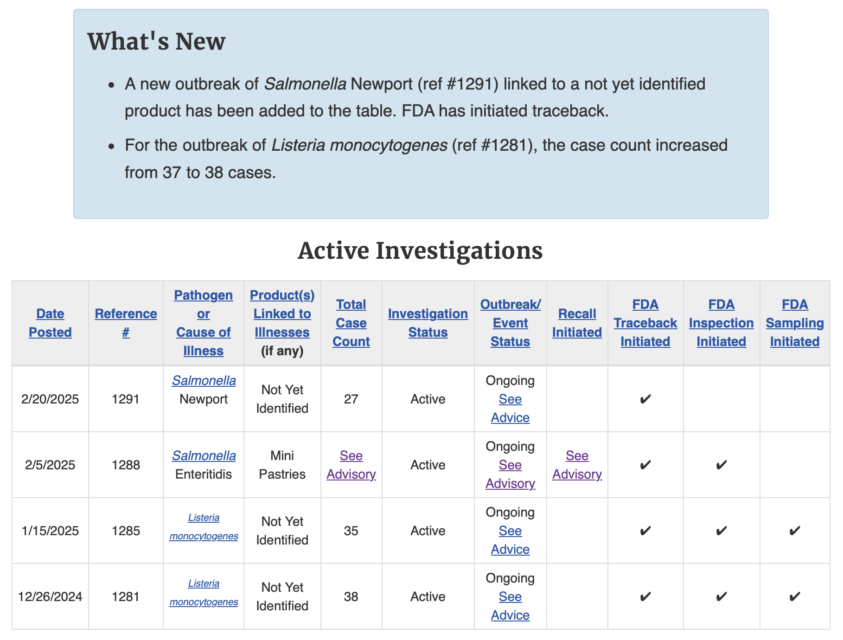
Task: Open See Advisory in outbreak status for 1288
Action: [510, 474]
